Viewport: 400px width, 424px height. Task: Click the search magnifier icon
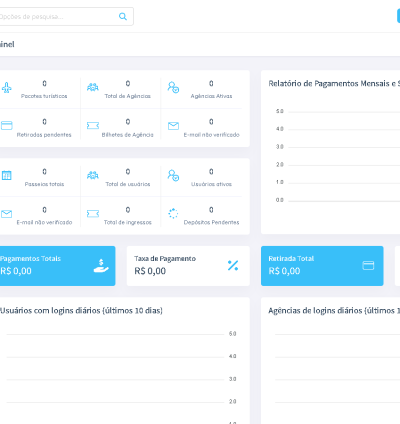[x=123, y=16]
